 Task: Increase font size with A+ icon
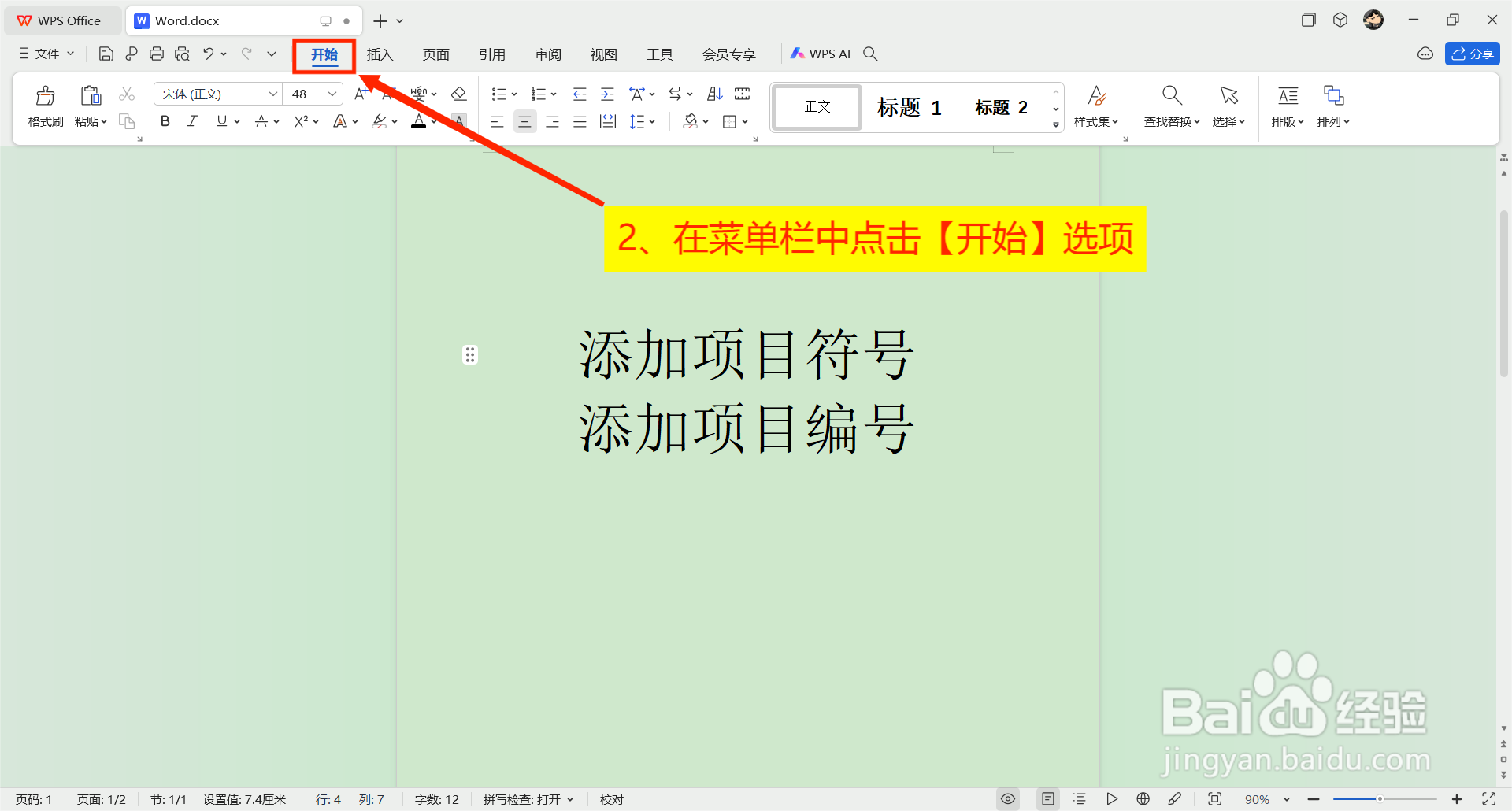361,94
